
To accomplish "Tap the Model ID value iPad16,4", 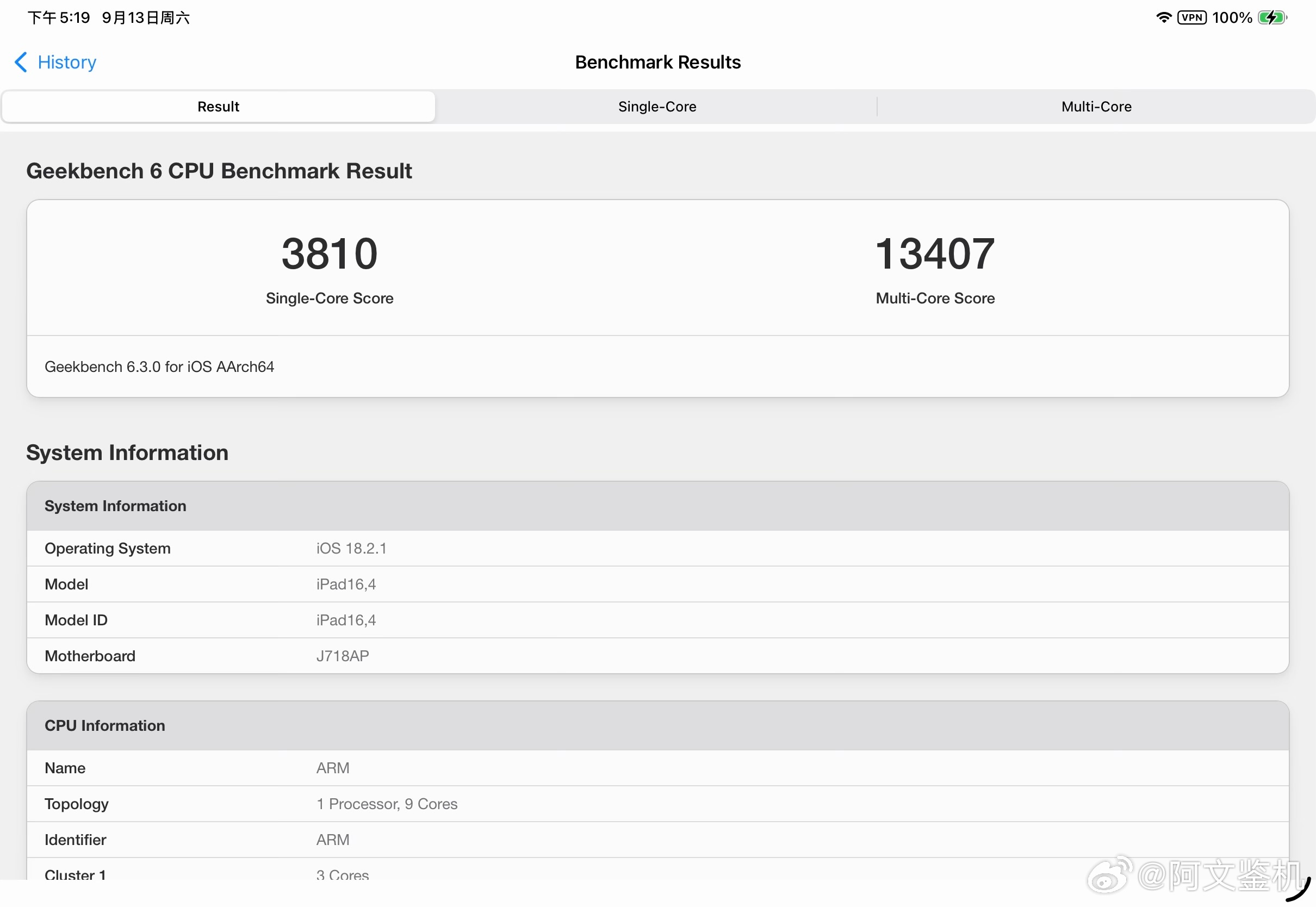I will tap(346, 619).
